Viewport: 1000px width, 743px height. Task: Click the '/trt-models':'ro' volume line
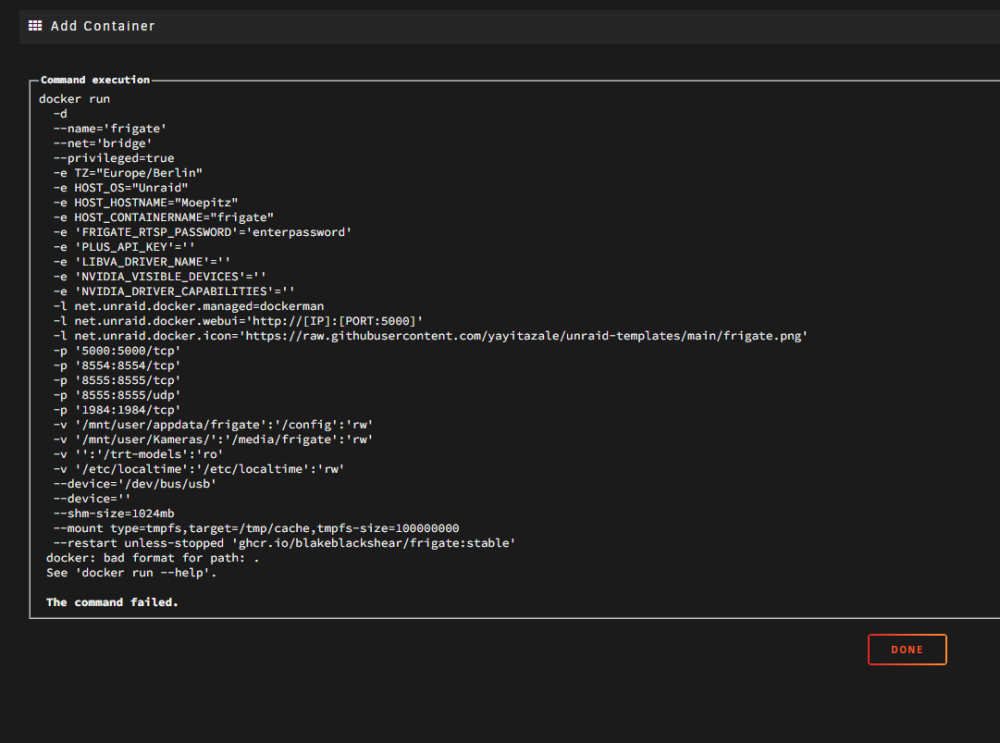click(x=138, y=454)
